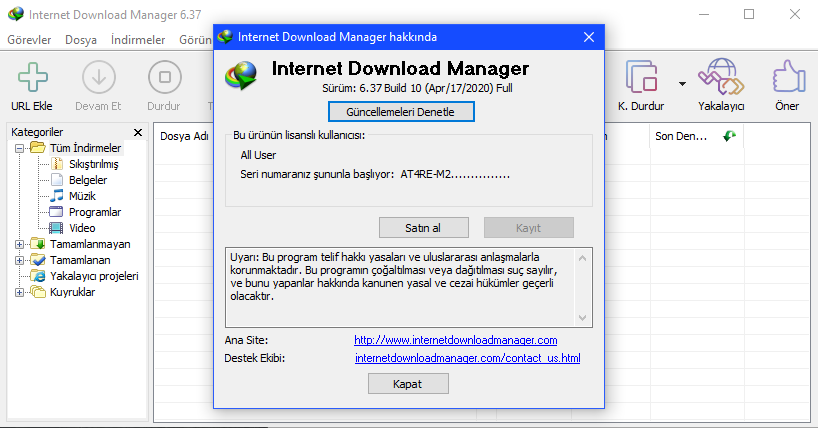Select the Belgeler category
818x428 pixels.
(88, 180)
